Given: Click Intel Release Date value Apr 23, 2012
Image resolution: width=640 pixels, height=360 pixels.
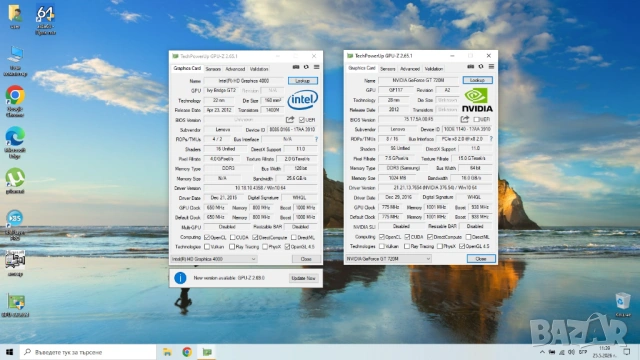Looking at the screenshot, I should coord(219,110).
